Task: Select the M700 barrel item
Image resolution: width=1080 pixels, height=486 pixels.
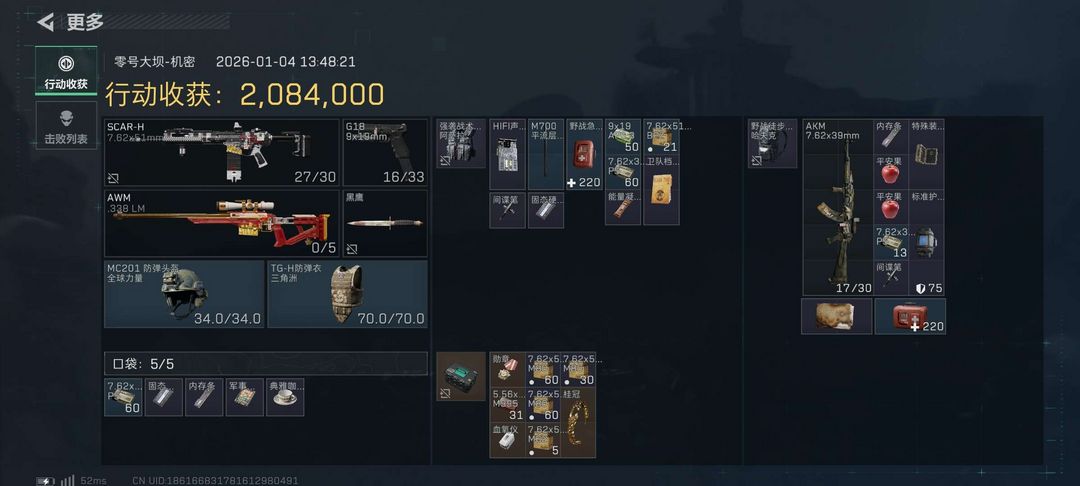Action: tap(546, 154)
